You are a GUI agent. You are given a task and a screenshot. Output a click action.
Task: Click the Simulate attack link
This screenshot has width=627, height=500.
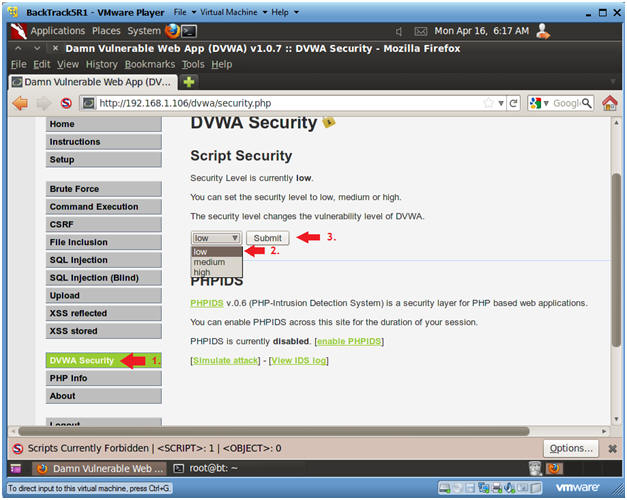click(x=226, y=360)
